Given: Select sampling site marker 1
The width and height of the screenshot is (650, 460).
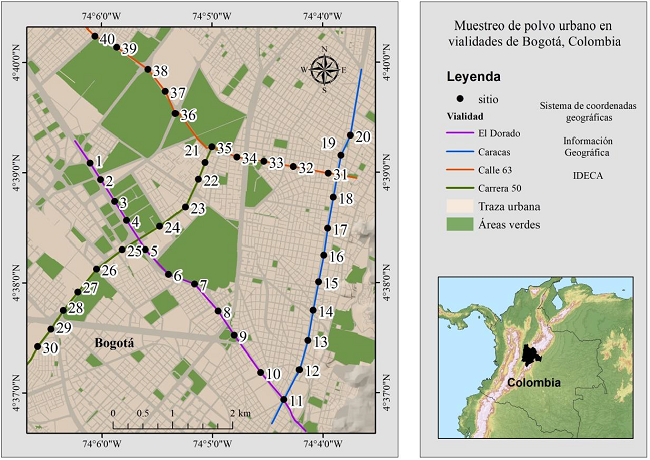Looking at the screenshot, I should 89,163.
